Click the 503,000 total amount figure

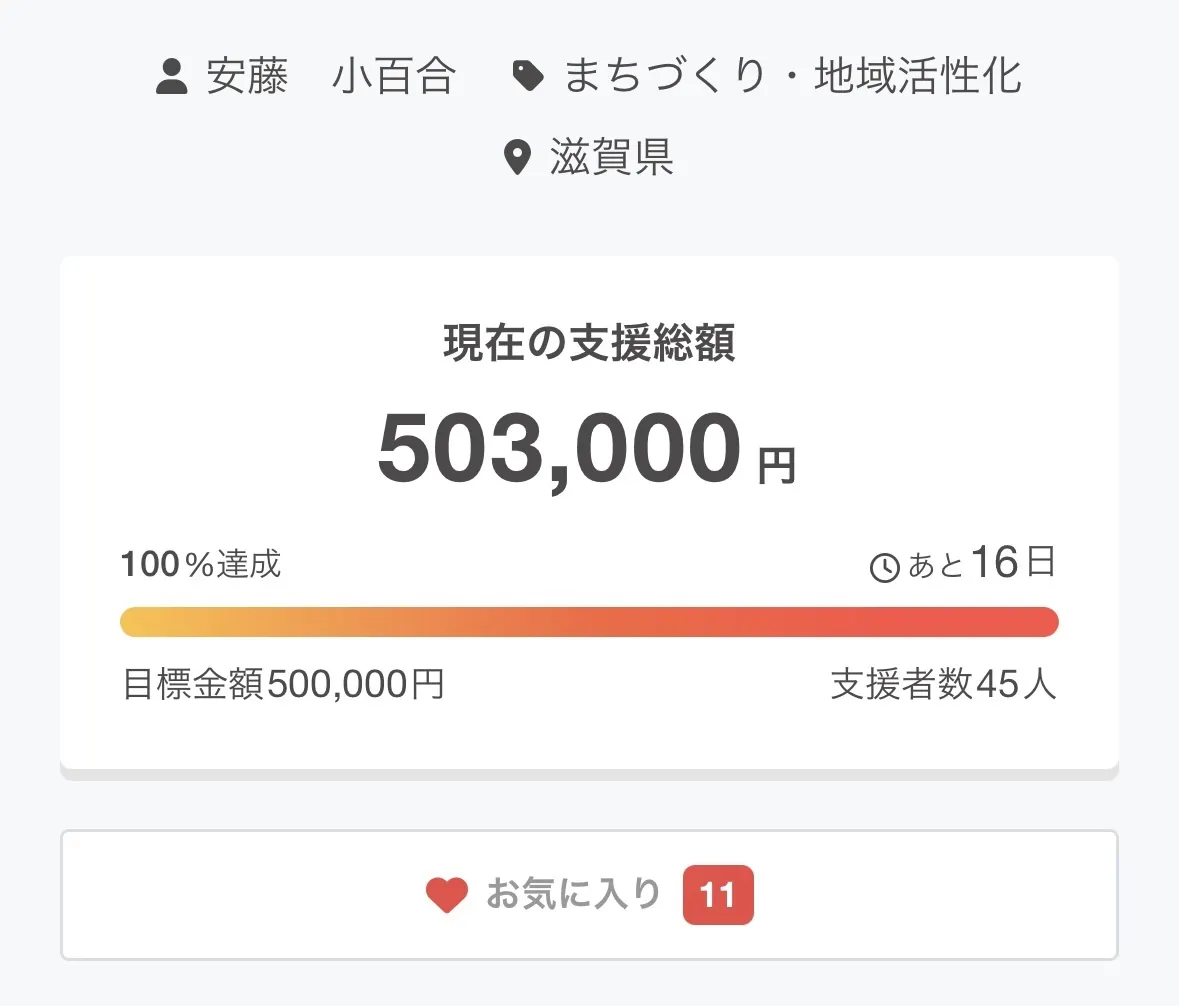(560, 450)
